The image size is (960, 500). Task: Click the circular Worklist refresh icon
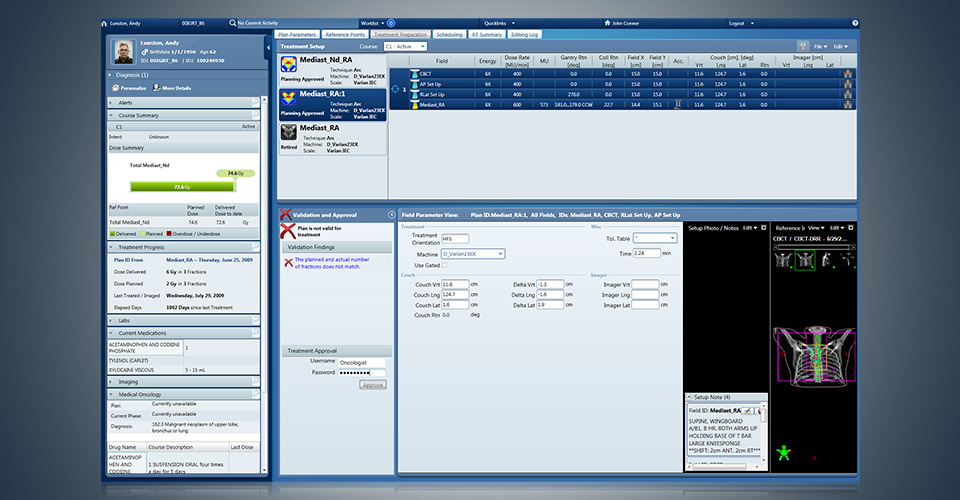[x=391, y=23]
